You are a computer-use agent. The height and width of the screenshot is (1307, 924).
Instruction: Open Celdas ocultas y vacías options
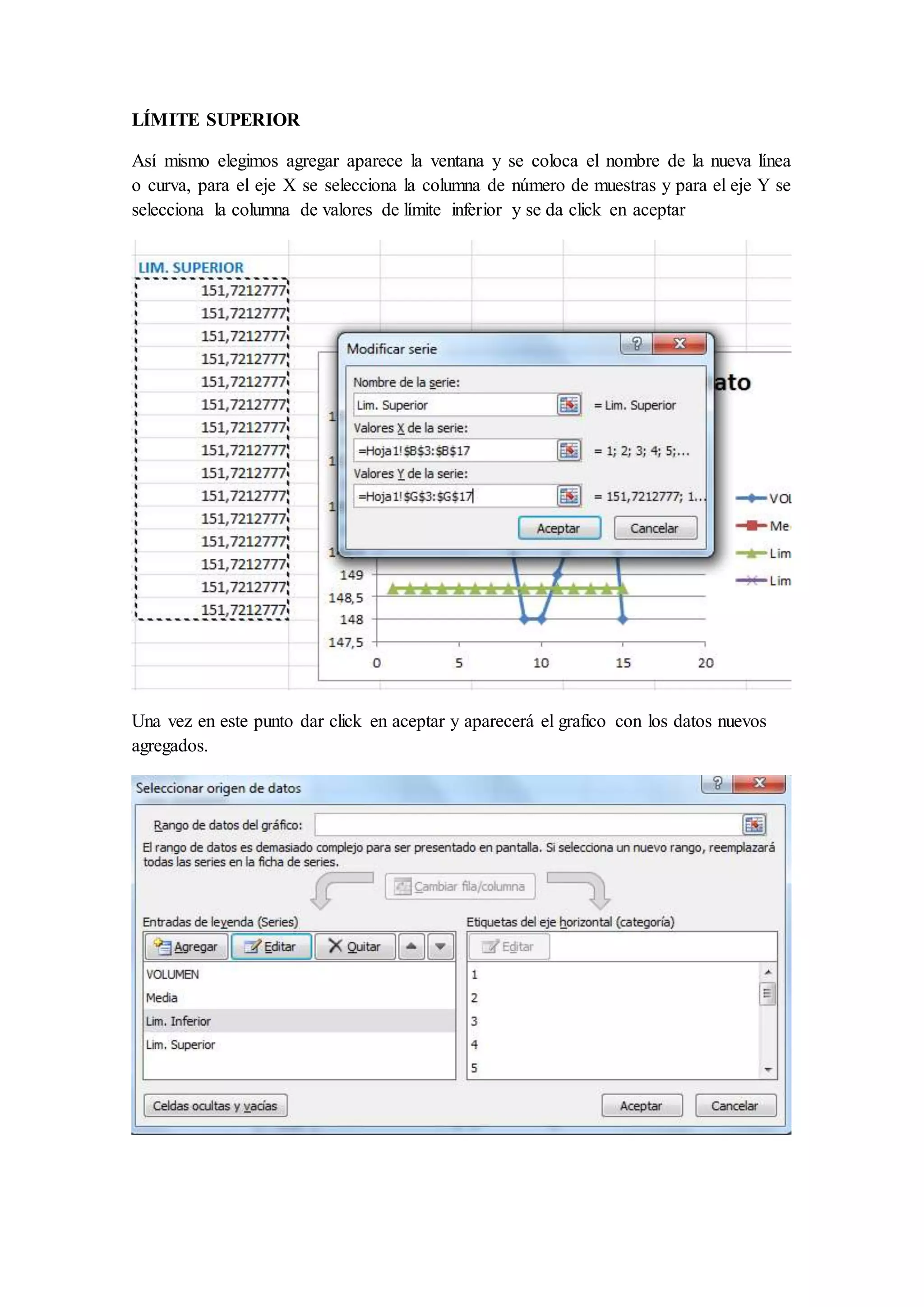pos(215,1105)
